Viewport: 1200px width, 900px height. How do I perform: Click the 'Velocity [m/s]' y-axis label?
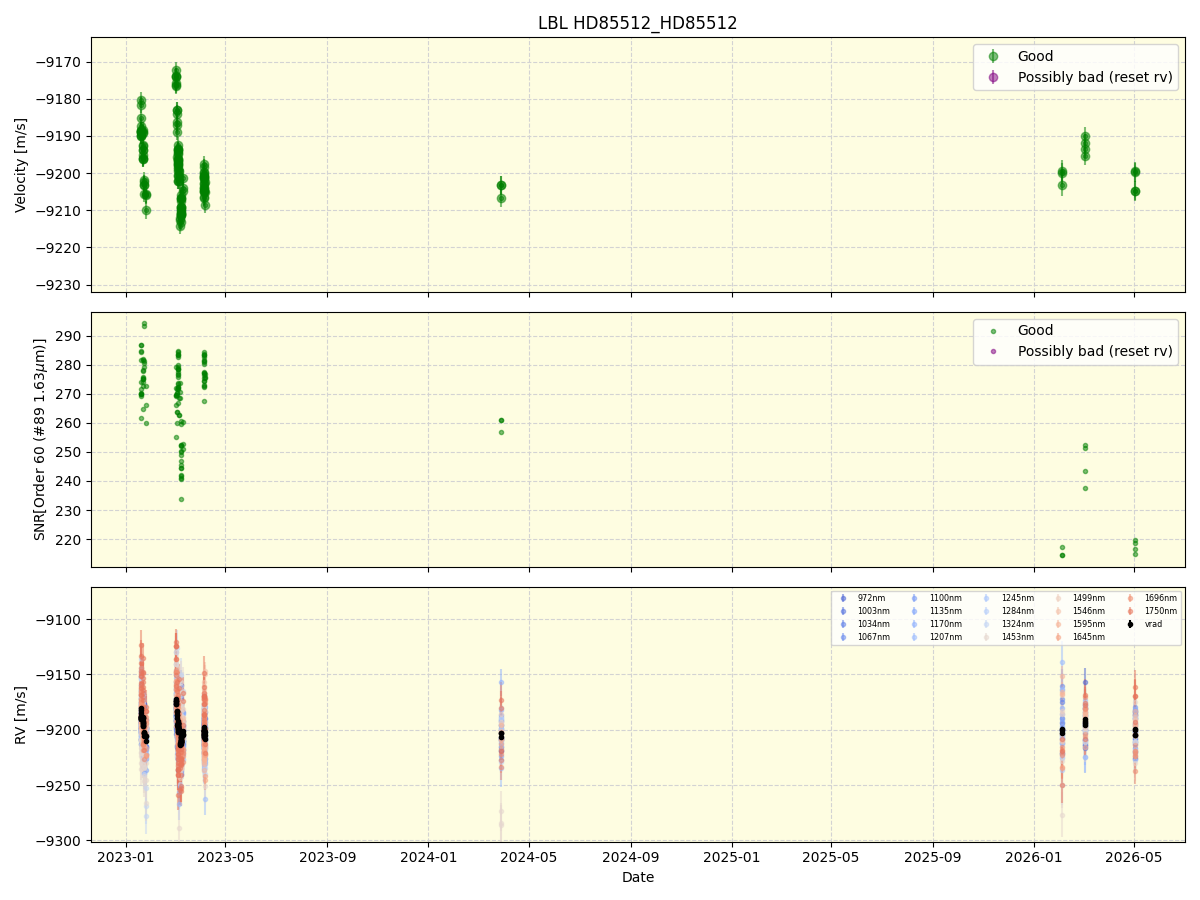pyautogui.click(x=21, y=165)
